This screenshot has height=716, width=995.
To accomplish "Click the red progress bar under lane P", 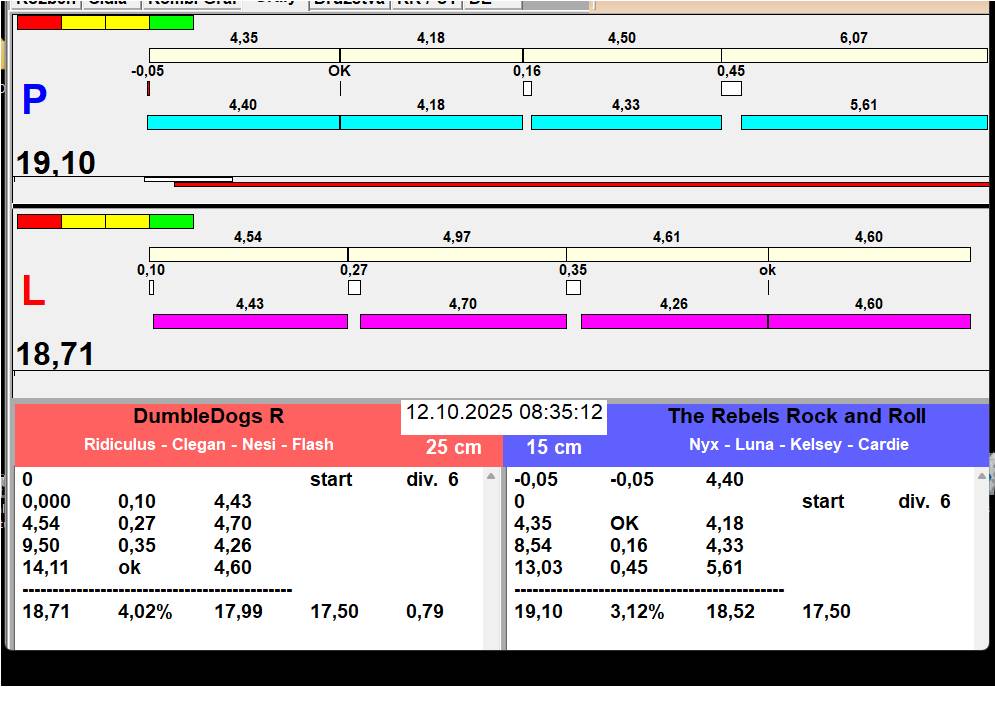I will [x=581, y=184].
